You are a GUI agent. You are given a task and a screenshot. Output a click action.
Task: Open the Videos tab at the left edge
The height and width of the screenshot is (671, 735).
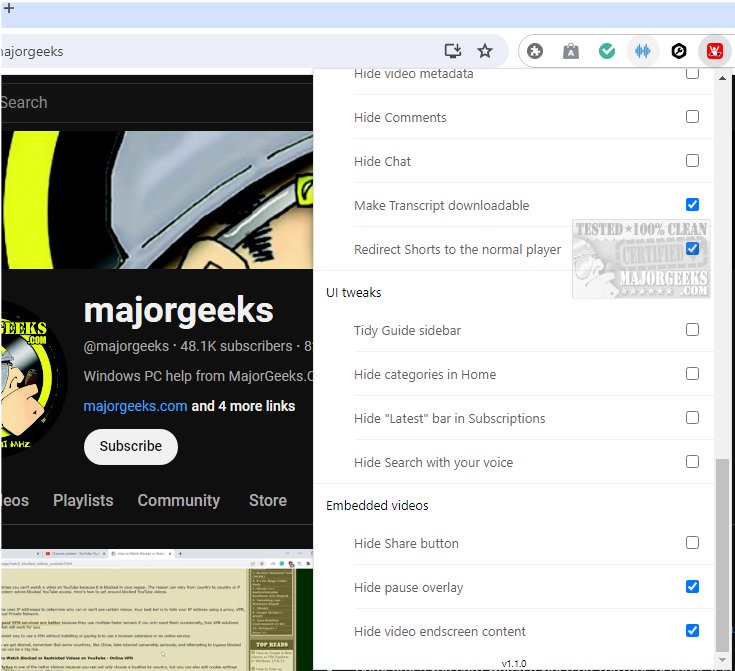coord(15,500)
